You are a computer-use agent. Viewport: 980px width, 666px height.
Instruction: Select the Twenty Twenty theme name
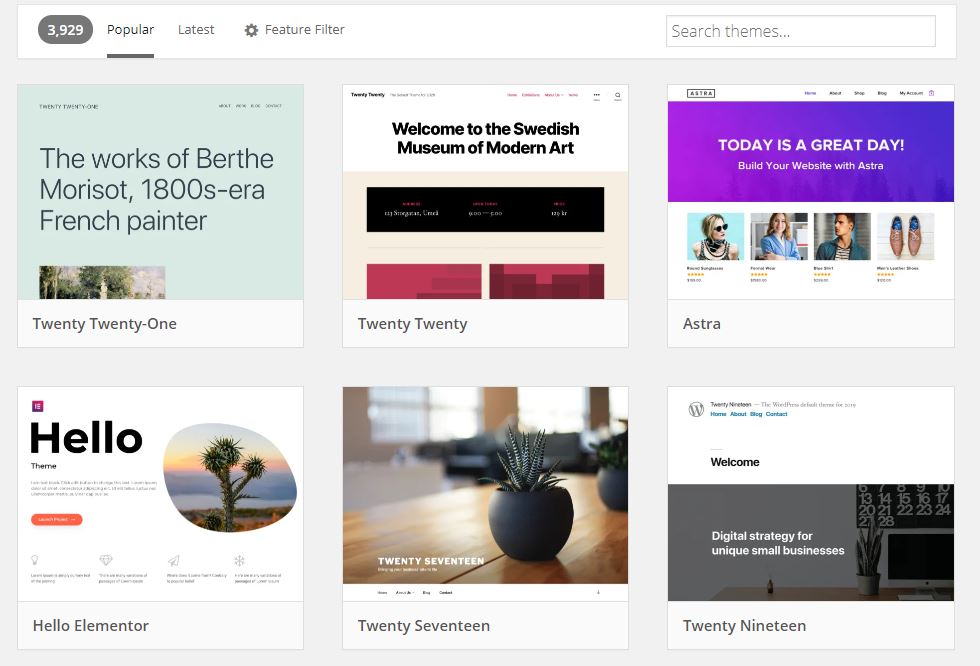pyautogui.click(x=412, y=324)
